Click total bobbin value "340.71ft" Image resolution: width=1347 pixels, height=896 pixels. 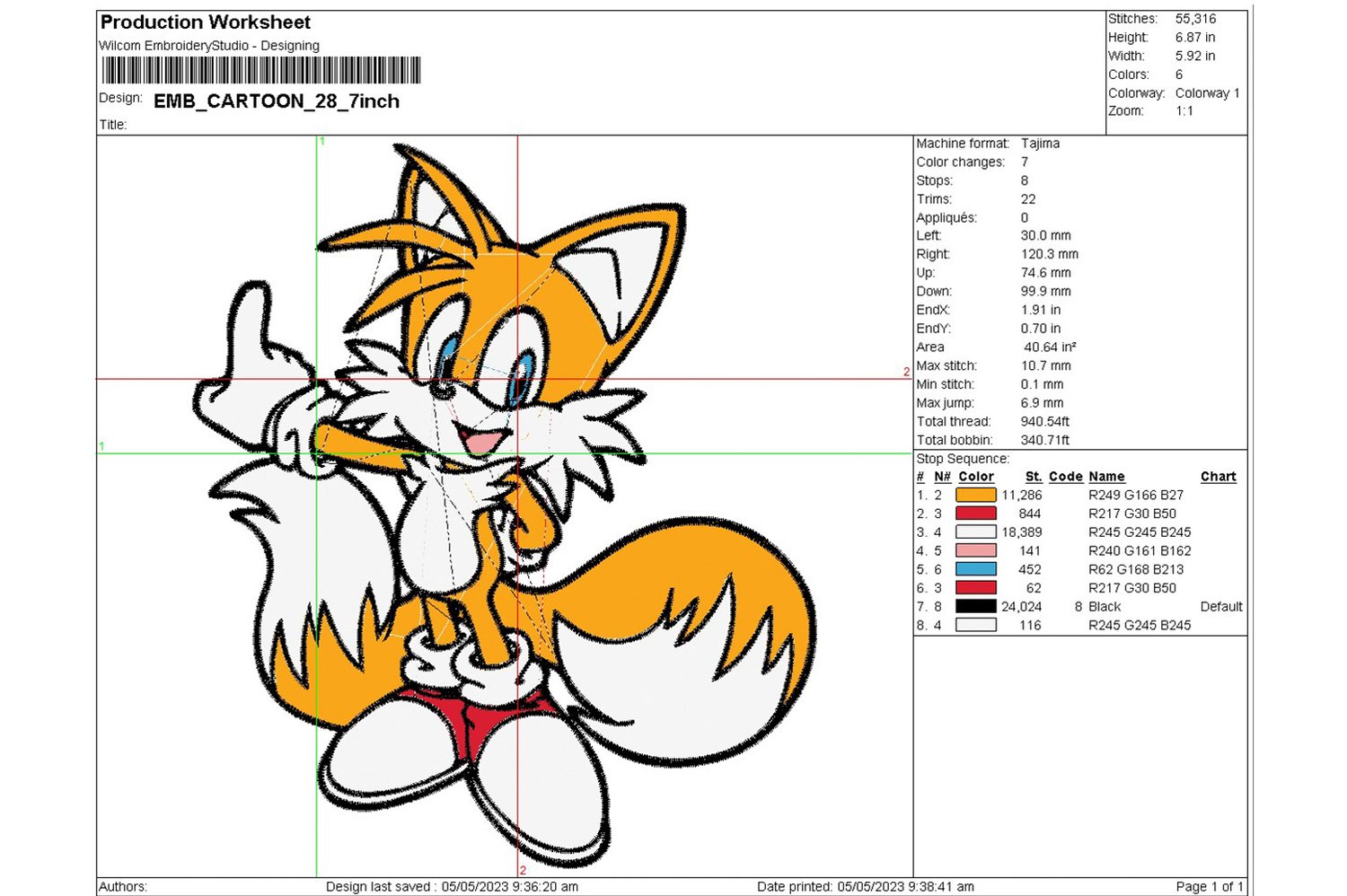tap(1045, 441)
